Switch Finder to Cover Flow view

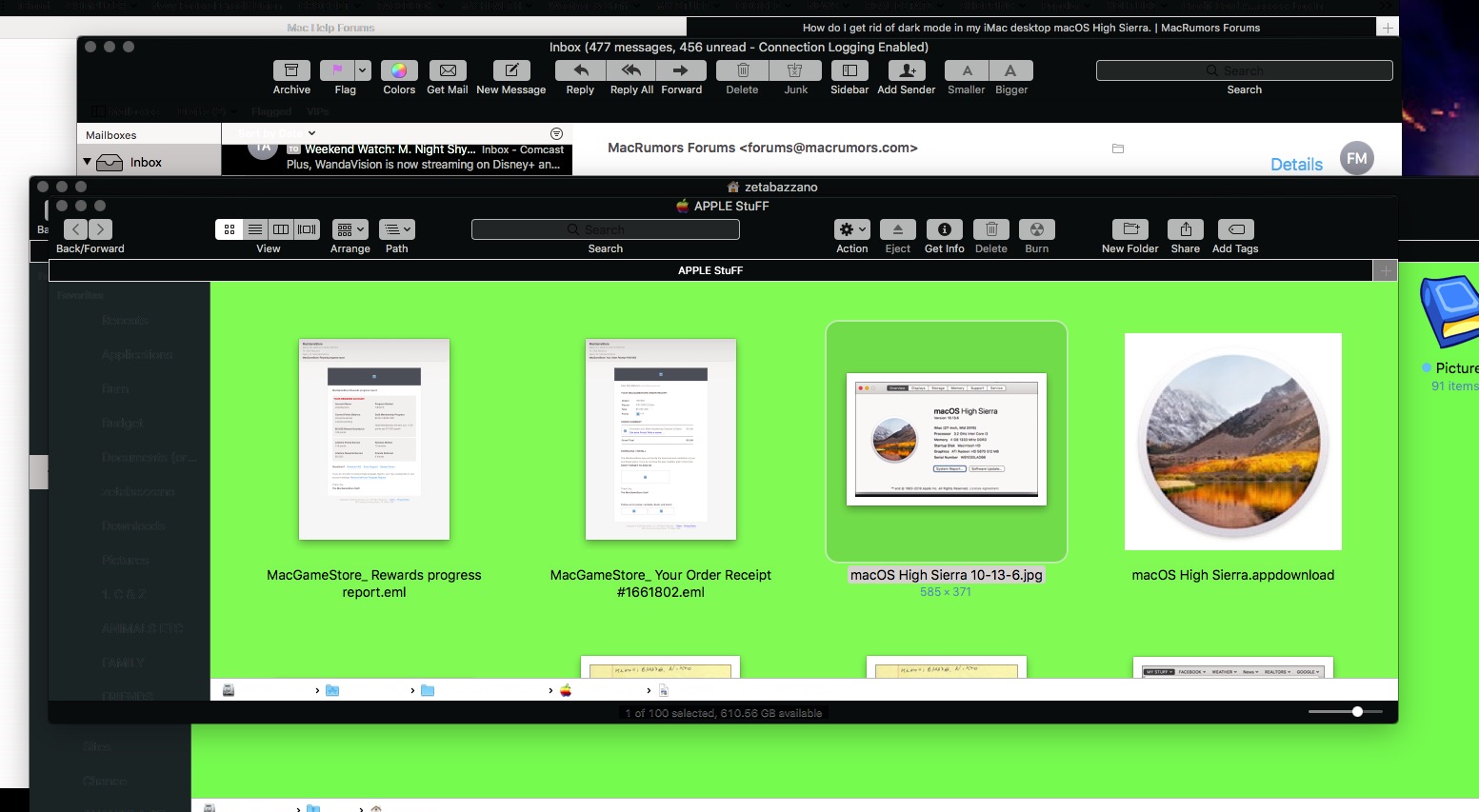point(307,229)
